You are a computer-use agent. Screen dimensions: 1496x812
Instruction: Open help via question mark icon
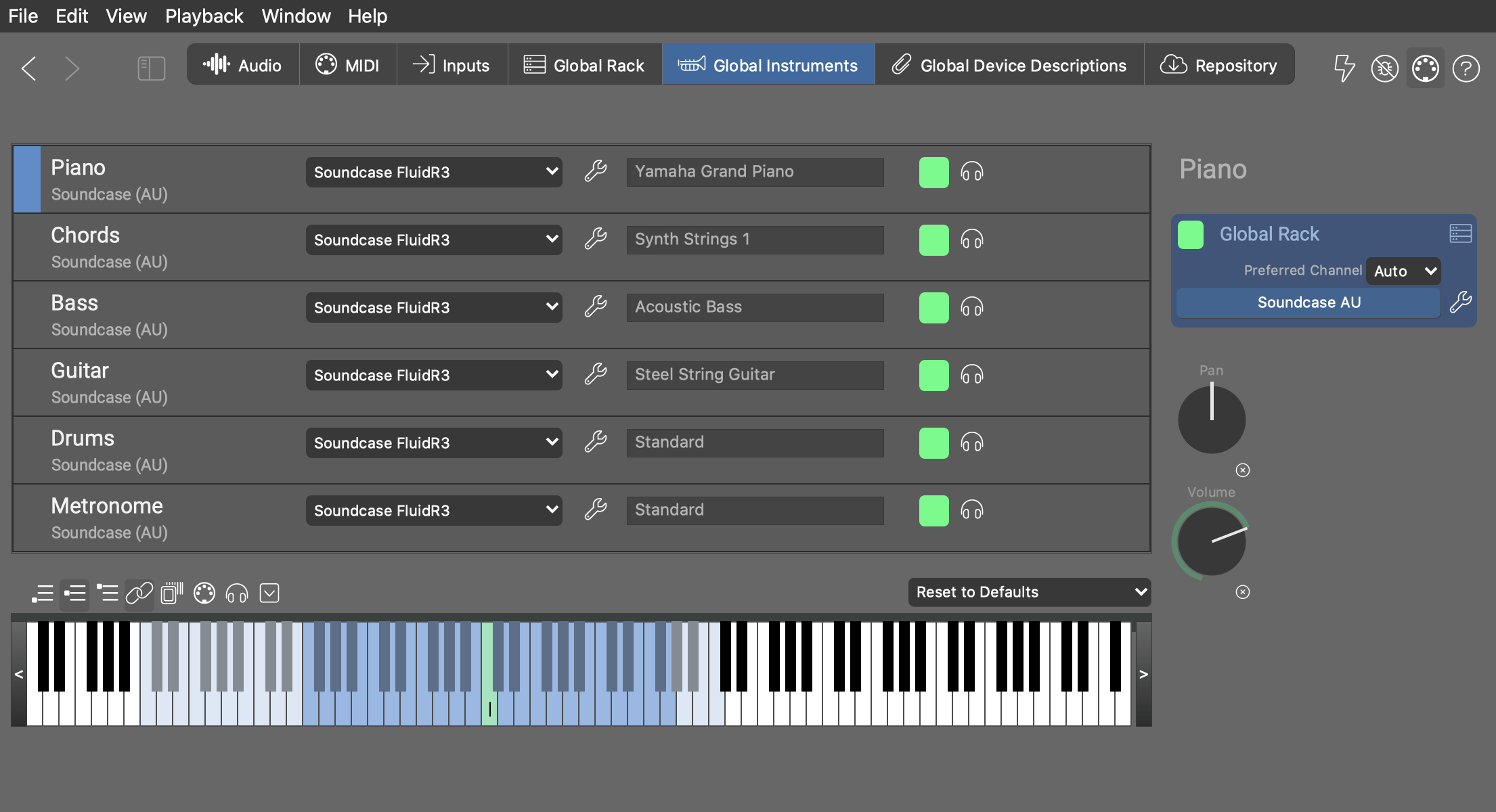[1466, 67]
